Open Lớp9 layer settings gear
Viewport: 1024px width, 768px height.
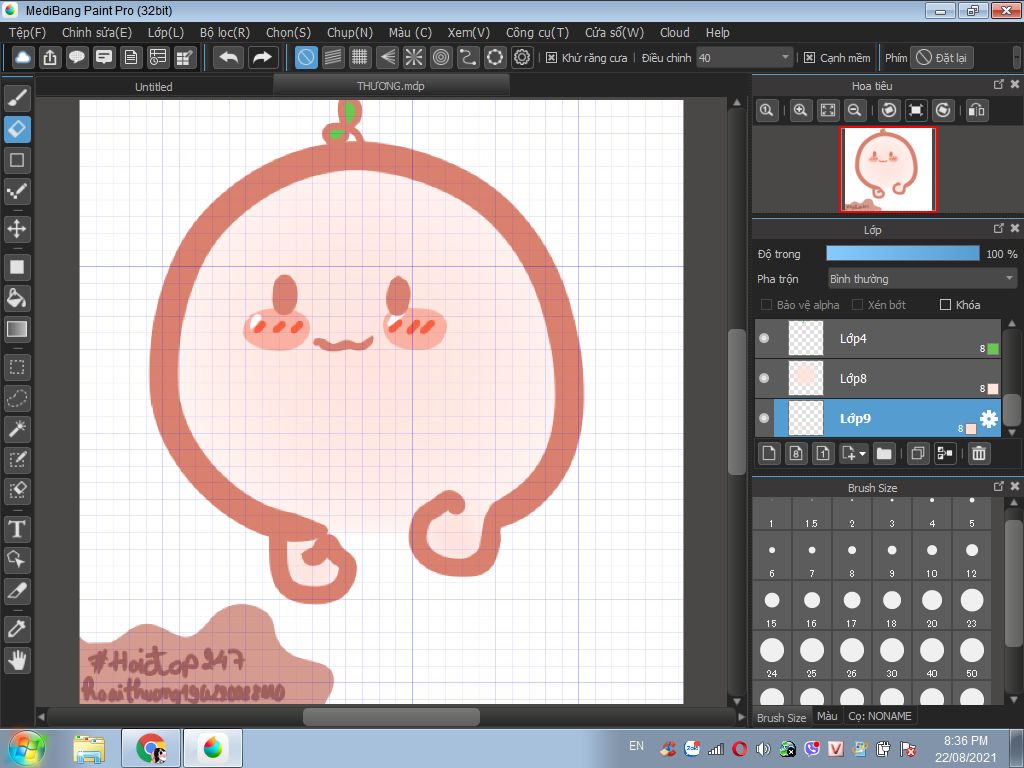pos(989,419)
